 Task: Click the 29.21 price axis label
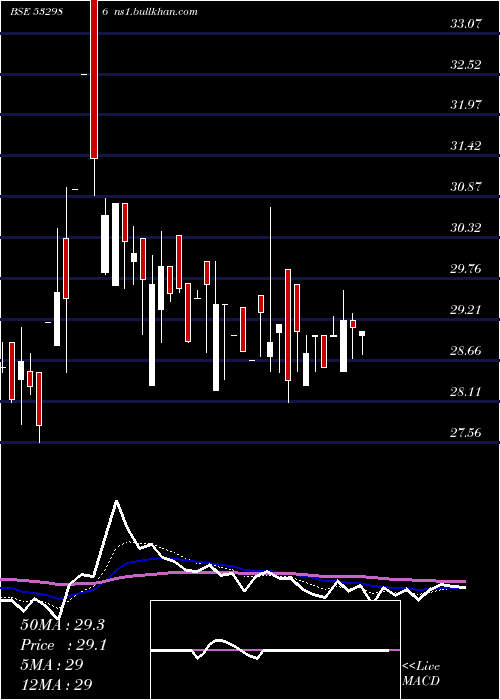tap(466, 309)
